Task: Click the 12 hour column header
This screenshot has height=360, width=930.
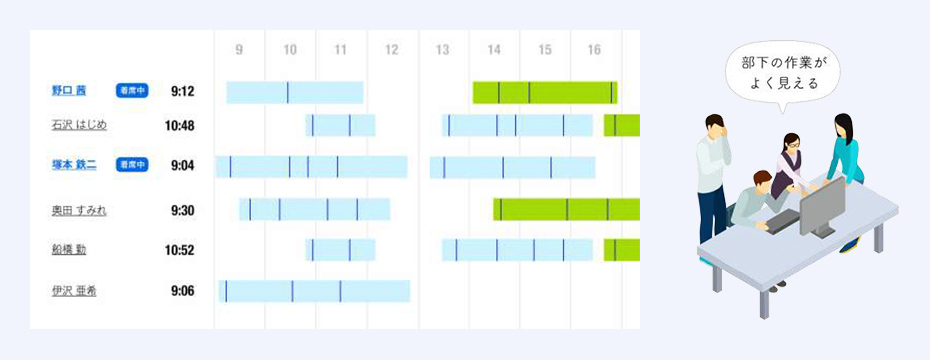Action: click(x=391, y=50)
